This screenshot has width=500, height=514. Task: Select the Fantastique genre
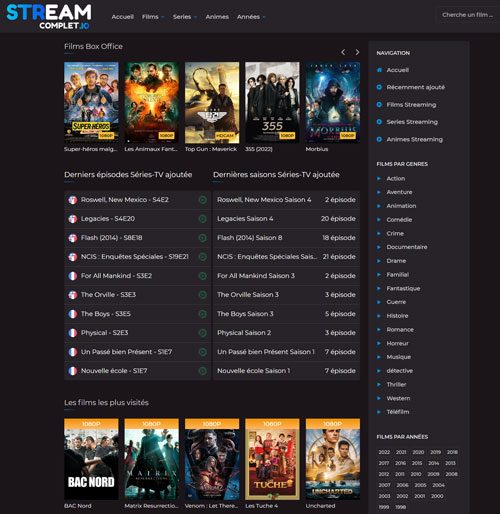pos(403,288)
